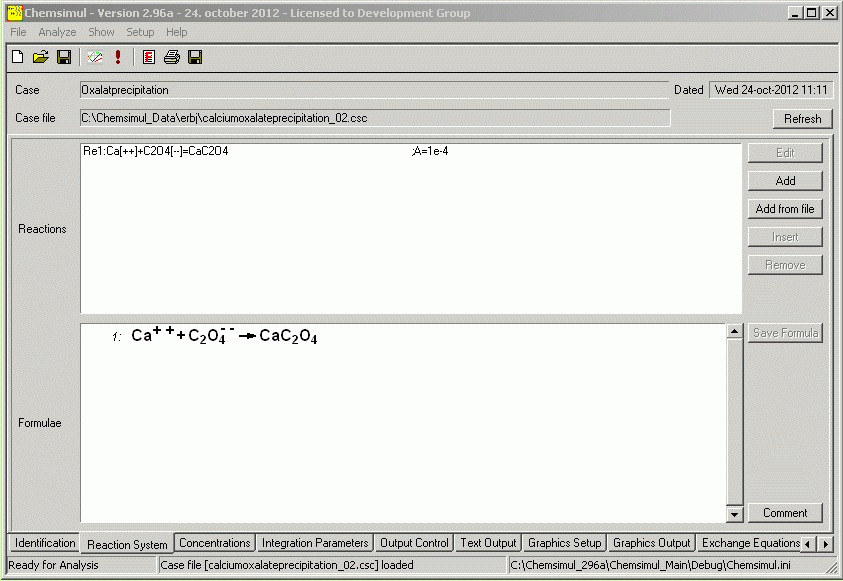This screenshot has height=581, width=843.
Task: Click the right arrow to scroll the tabs
Action: (826, 544)
